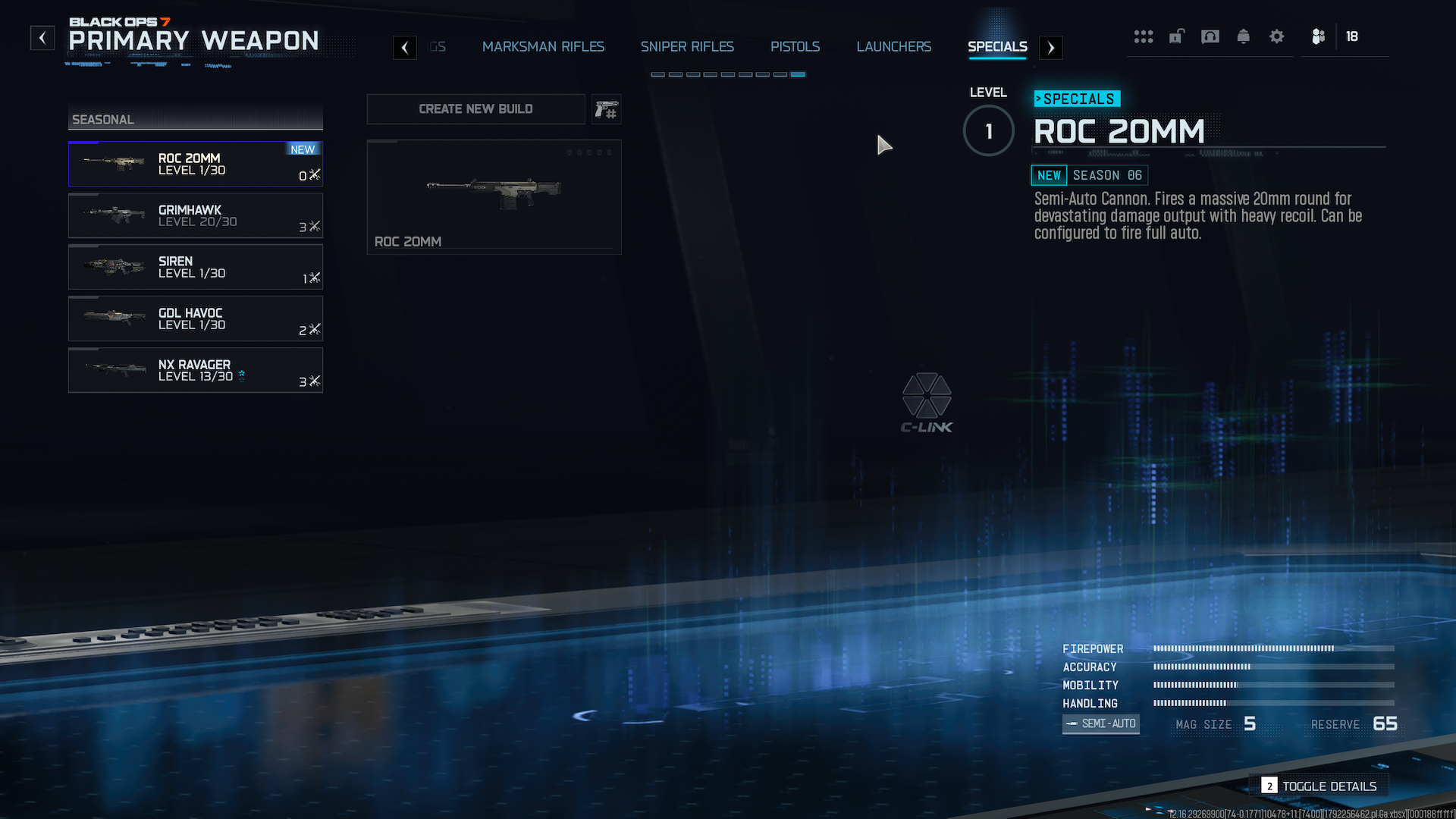Click attachment icon on ROC 20MM row
This screenshot has width=1456, height=819.
tap(315, 174)
